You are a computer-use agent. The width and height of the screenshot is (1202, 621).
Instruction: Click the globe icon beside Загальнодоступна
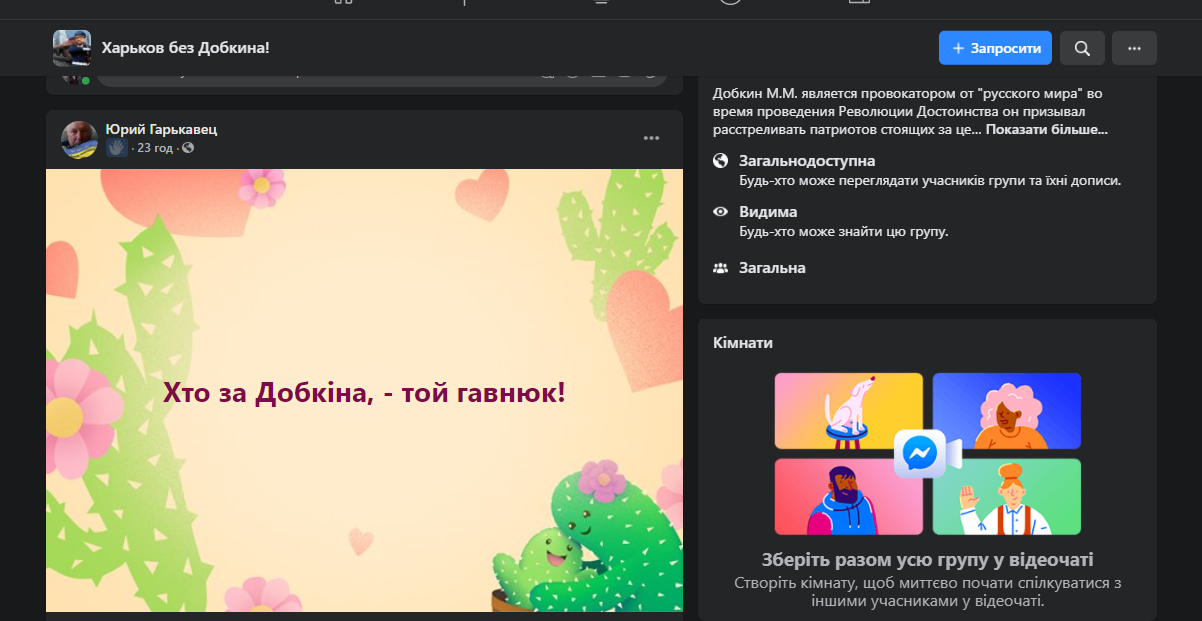[720, 161]
